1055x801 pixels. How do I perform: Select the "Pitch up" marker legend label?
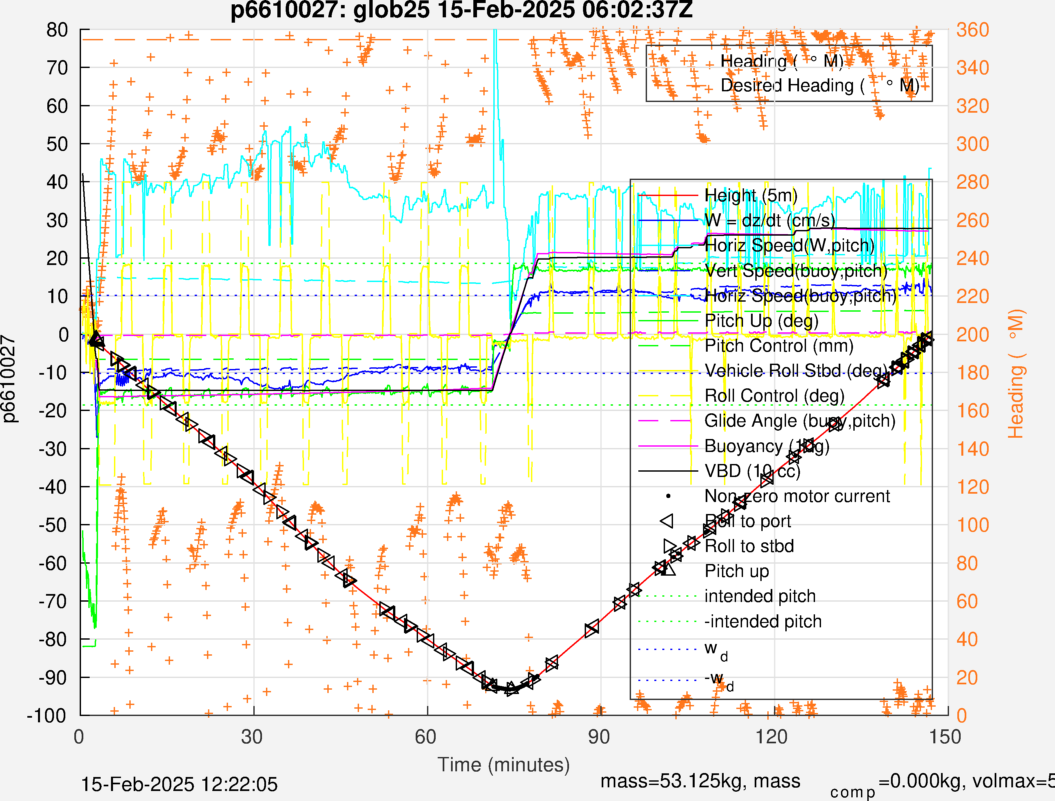tap(737, 571)
